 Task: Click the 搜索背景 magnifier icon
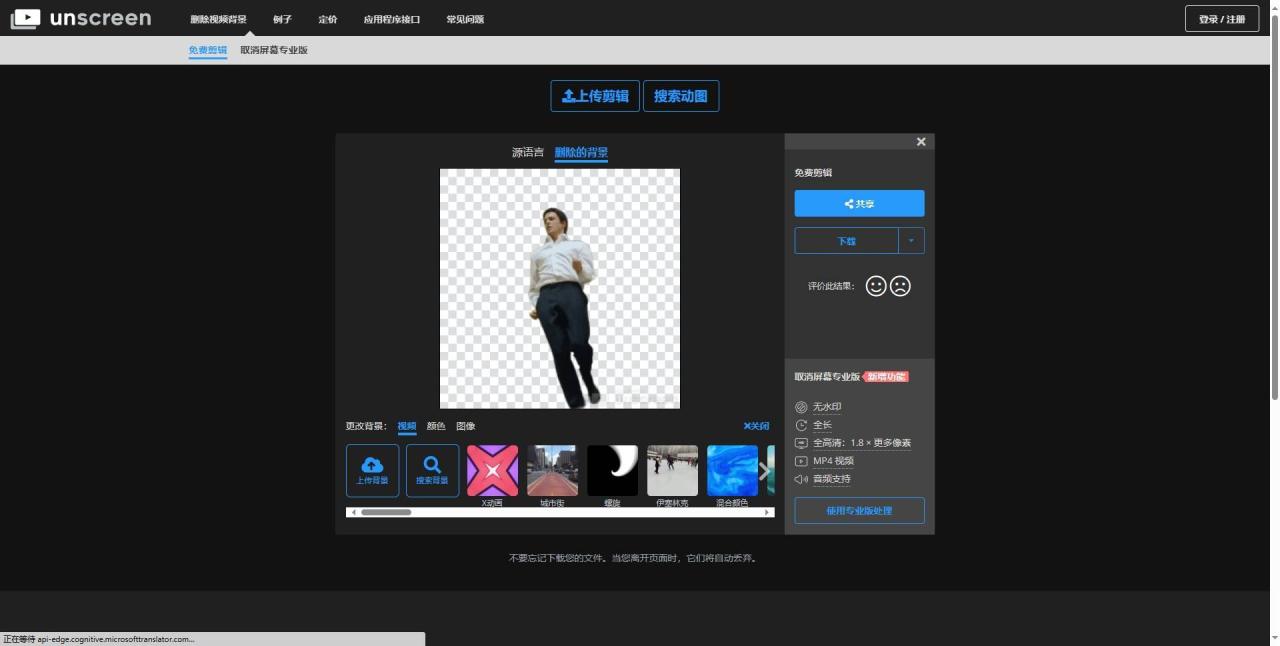[432, 465]
